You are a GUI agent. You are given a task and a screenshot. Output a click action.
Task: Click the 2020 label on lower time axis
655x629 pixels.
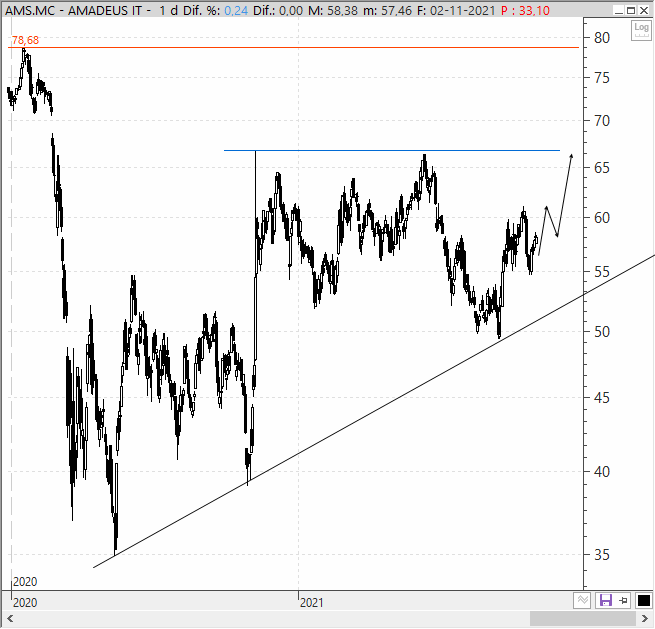point(25,603)
